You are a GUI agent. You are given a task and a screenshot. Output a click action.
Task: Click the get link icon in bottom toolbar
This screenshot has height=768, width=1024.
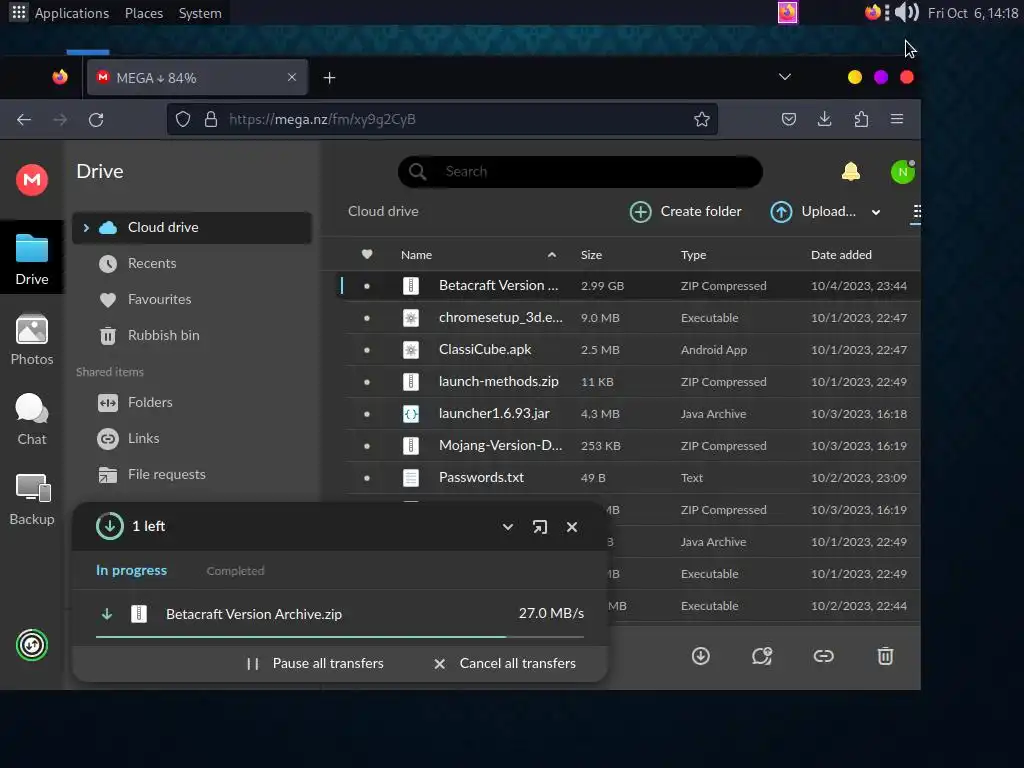[824, 656]
